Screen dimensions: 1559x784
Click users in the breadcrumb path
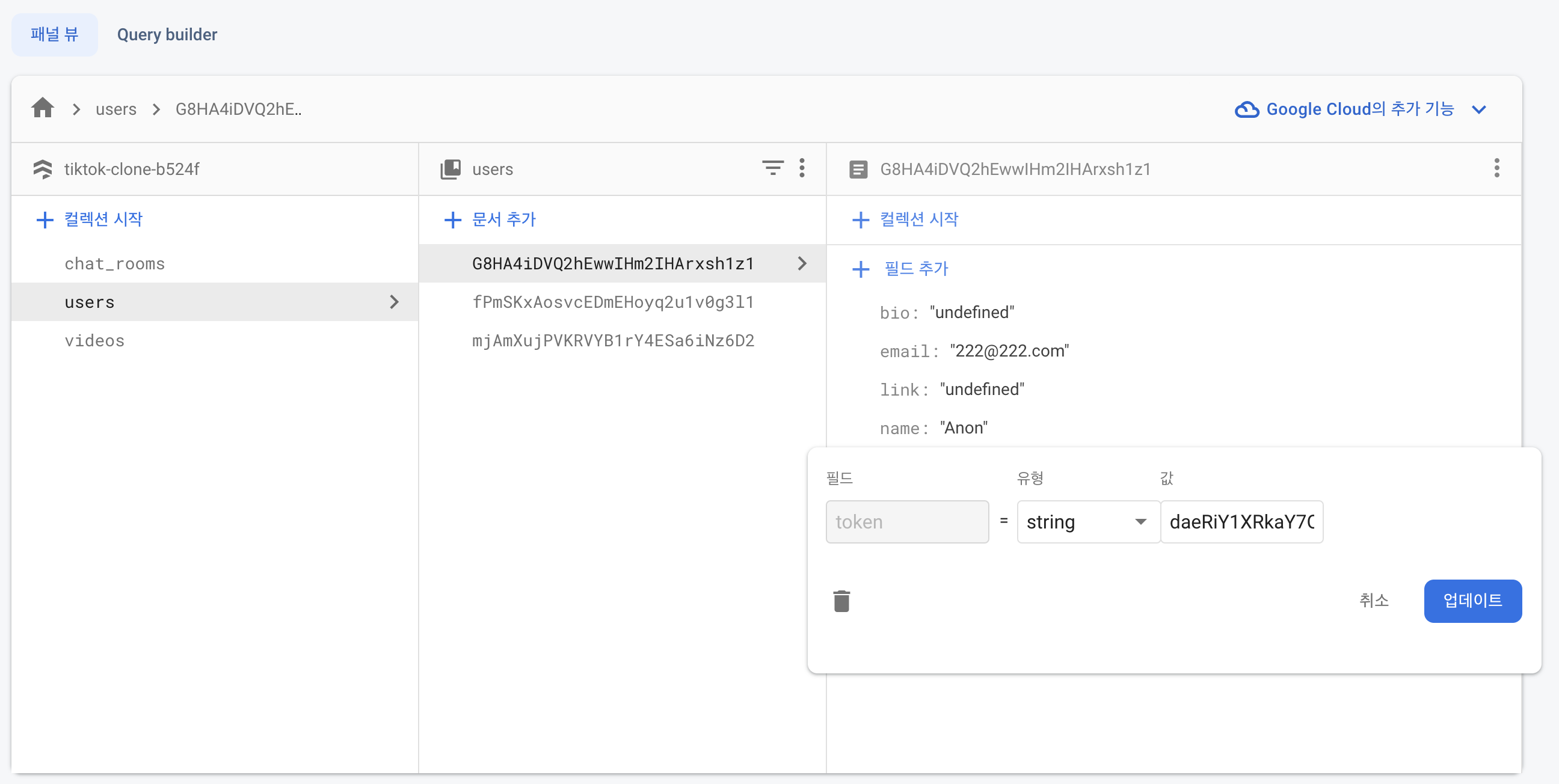pyautogui.click(x=115, y=109)
